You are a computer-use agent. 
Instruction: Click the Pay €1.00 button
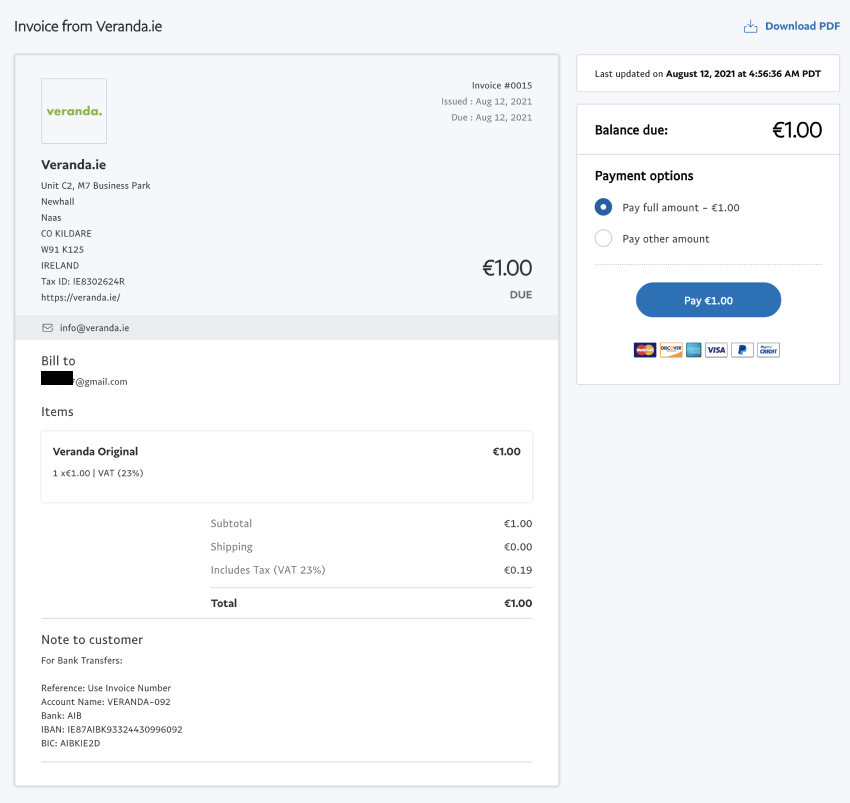(708, 300)
